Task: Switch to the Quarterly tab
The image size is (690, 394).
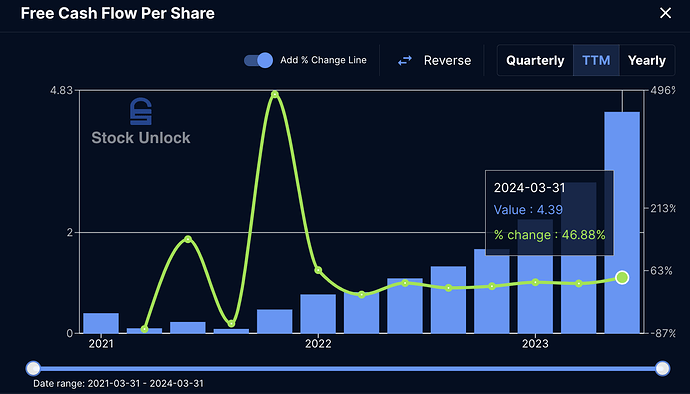Action: (535, 60)
